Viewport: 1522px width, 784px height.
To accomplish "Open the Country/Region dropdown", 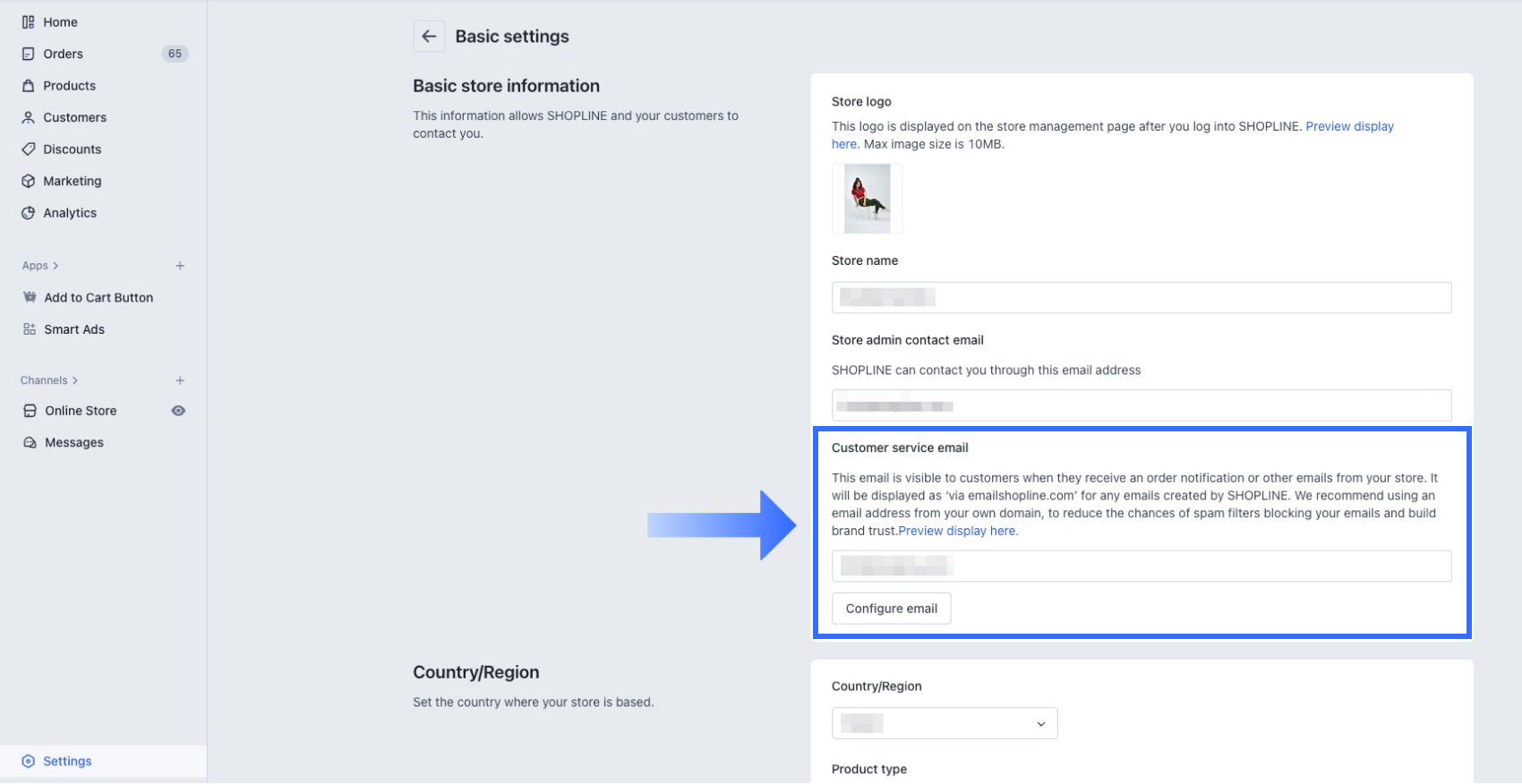I will point(945,723).
